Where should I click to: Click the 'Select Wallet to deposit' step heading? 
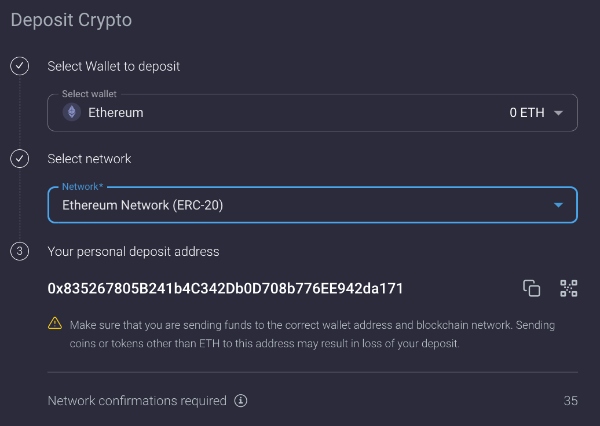pyautogui.click(x=114, y=66)
